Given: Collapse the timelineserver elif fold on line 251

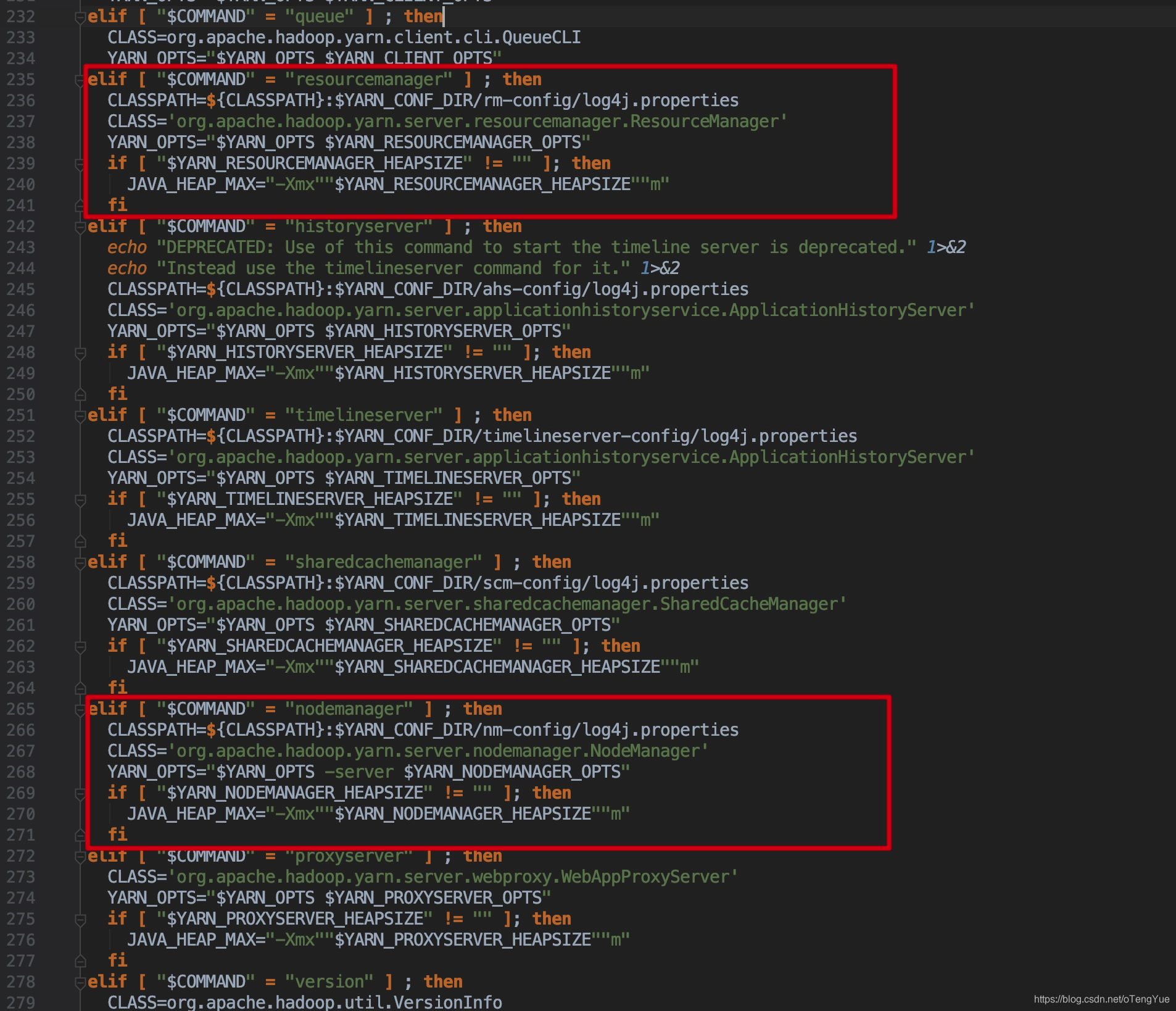Looking at the screenshot, I should [x=80, y=416].
